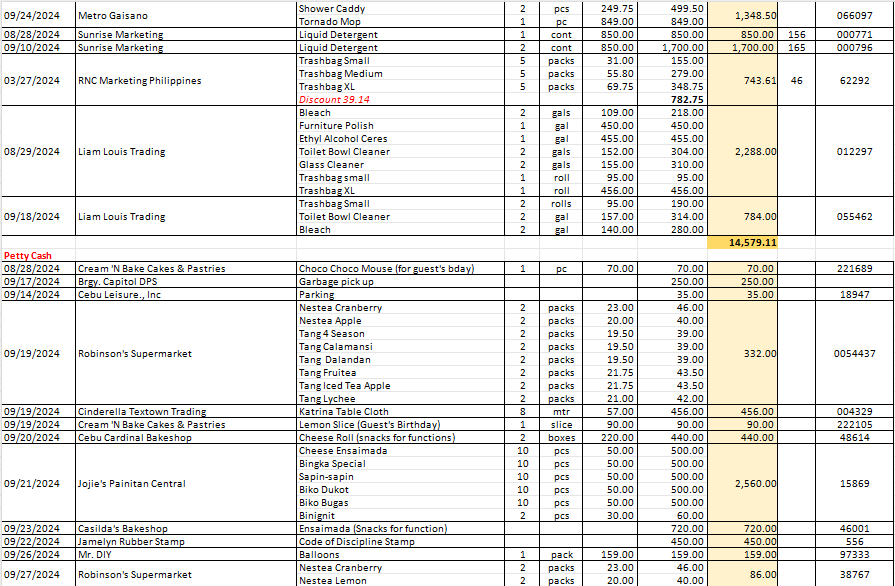Click invoice number 0054437
Viewport: 895px width, 586px height.
pyautogui.click(x=854, y=353)
